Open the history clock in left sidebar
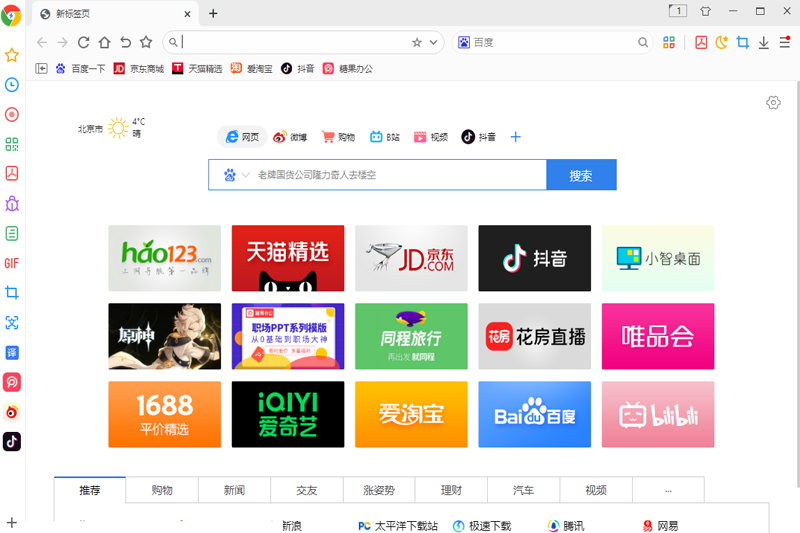 click(12, 85)
